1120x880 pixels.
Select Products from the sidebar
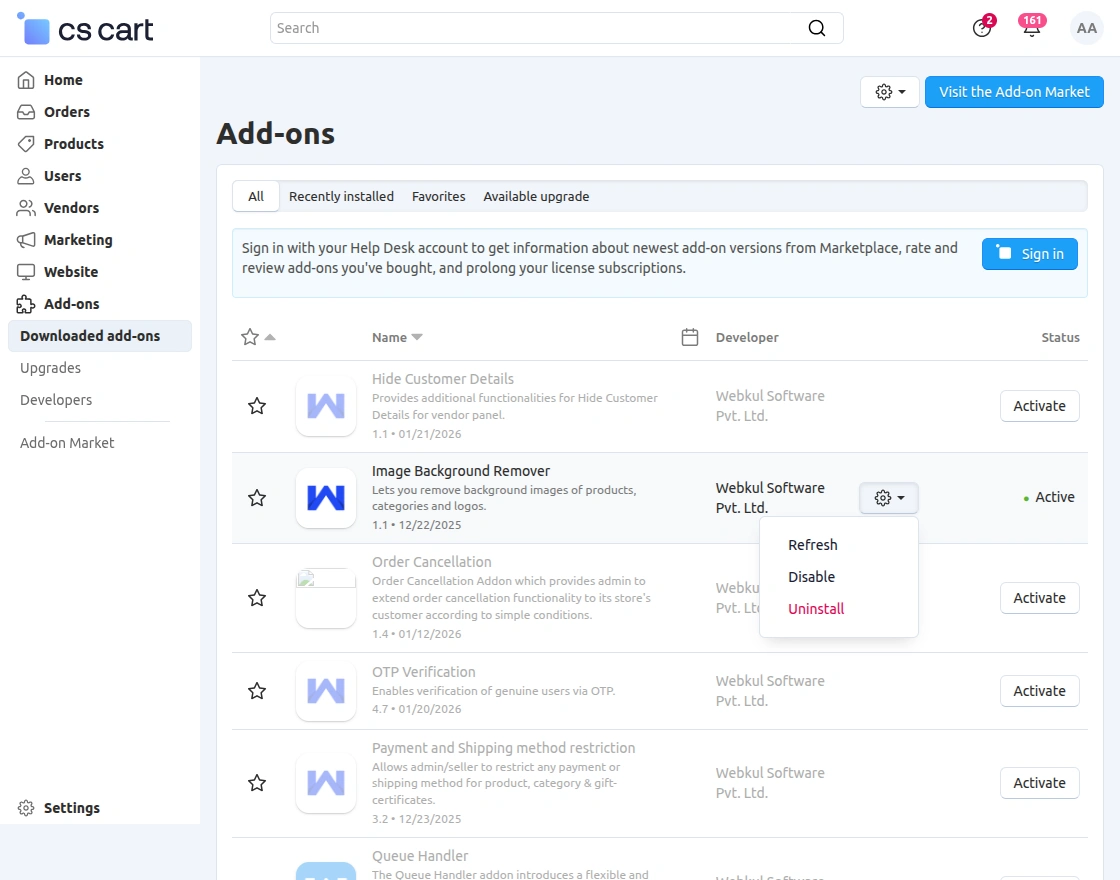pos(74,143)
